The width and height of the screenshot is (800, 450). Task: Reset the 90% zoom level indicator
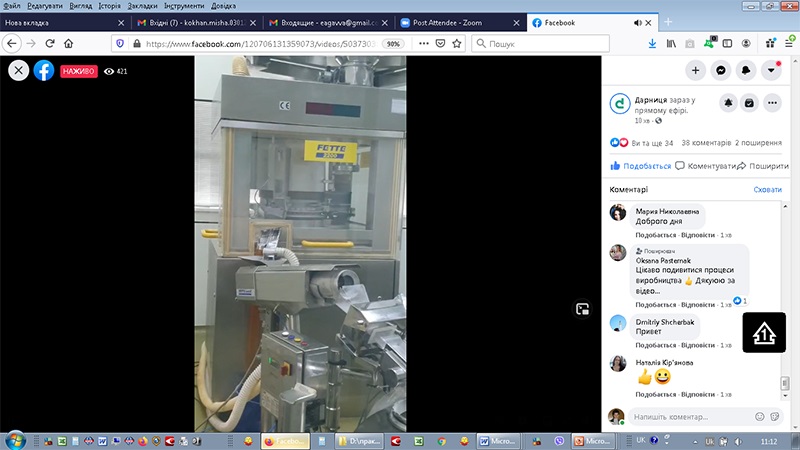click(x=393, y=44)
